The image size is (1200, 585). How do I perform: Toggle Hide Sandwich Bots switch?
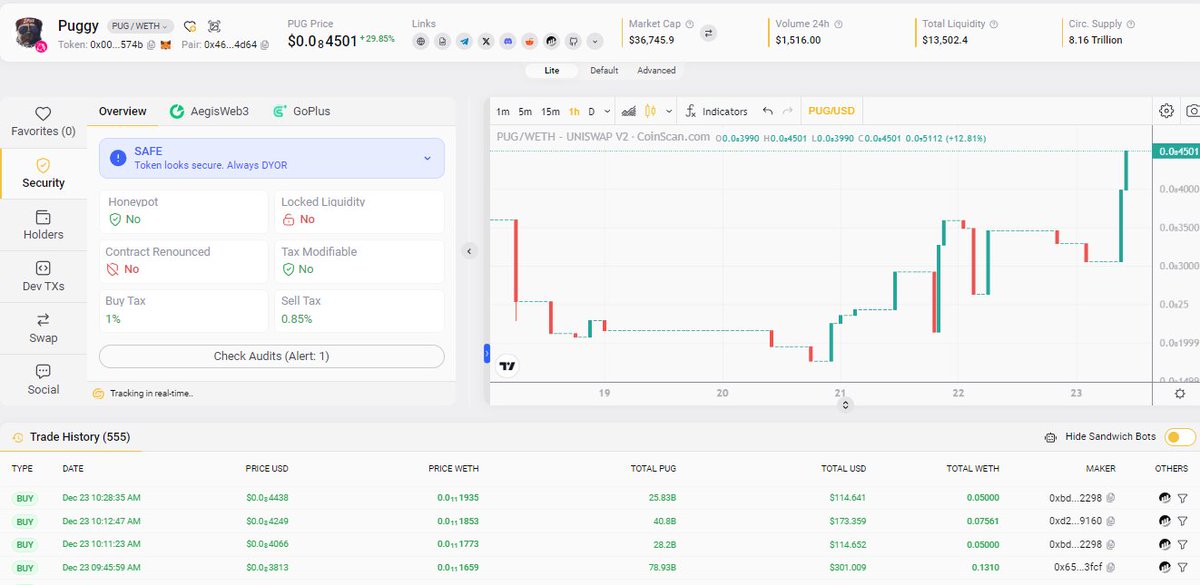coord(1180,437)
